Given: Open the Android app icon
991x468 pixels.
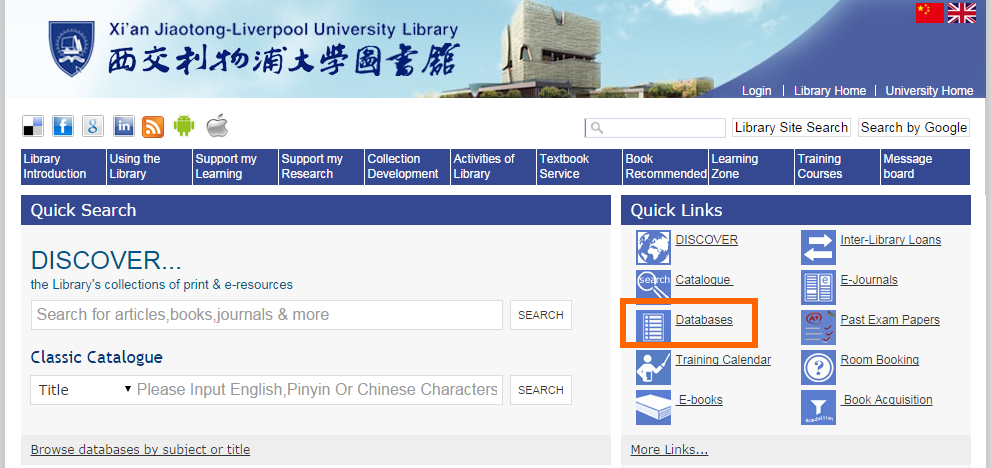Looking at the screenshot, I should point(184,126).
